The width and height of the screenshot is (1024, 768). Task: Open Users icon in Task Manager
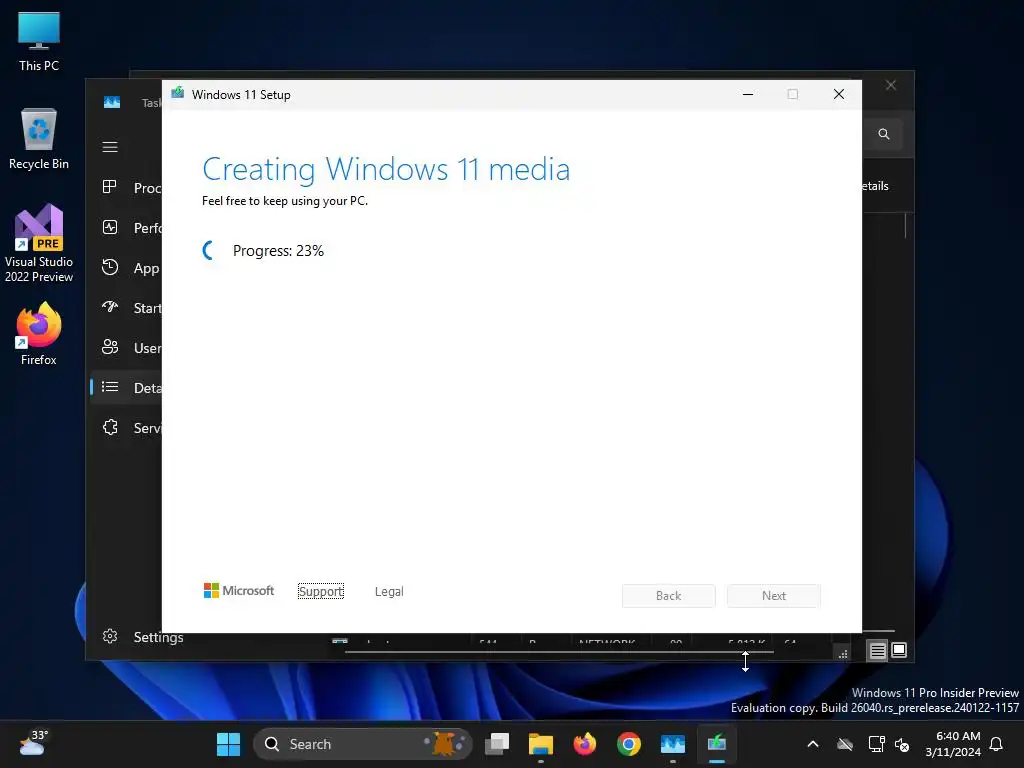coord(110,347)
